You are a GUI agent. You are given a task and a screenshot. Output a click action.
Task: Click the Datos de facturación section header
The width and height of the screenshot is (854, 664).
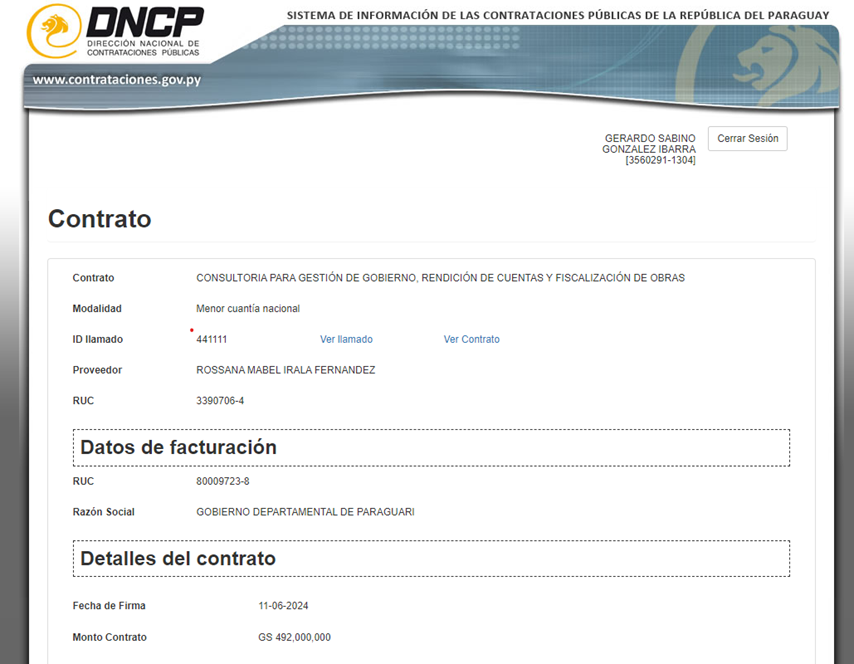tap(178, 448)
